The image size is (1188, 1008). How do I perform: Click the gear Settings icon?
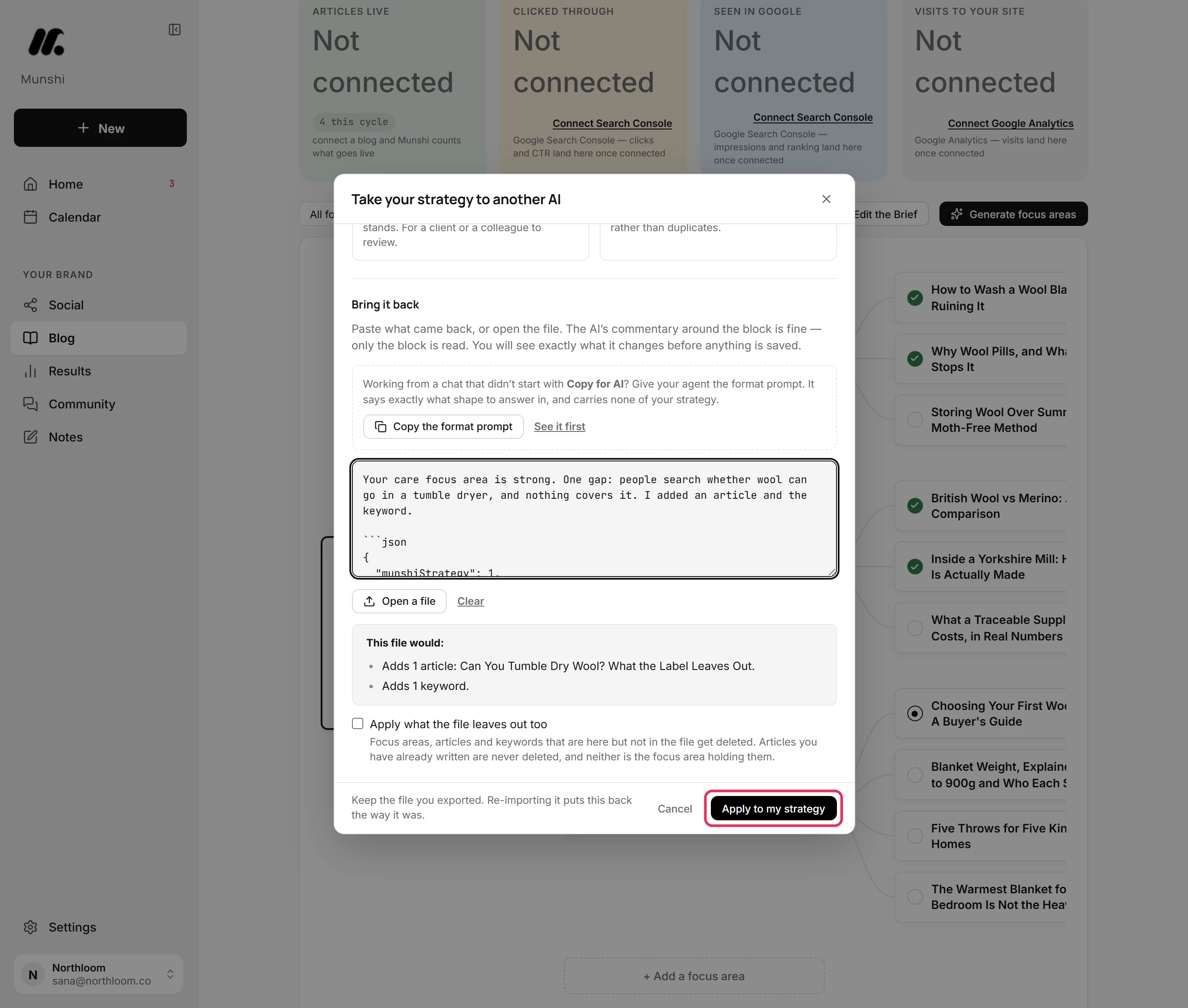30,927
